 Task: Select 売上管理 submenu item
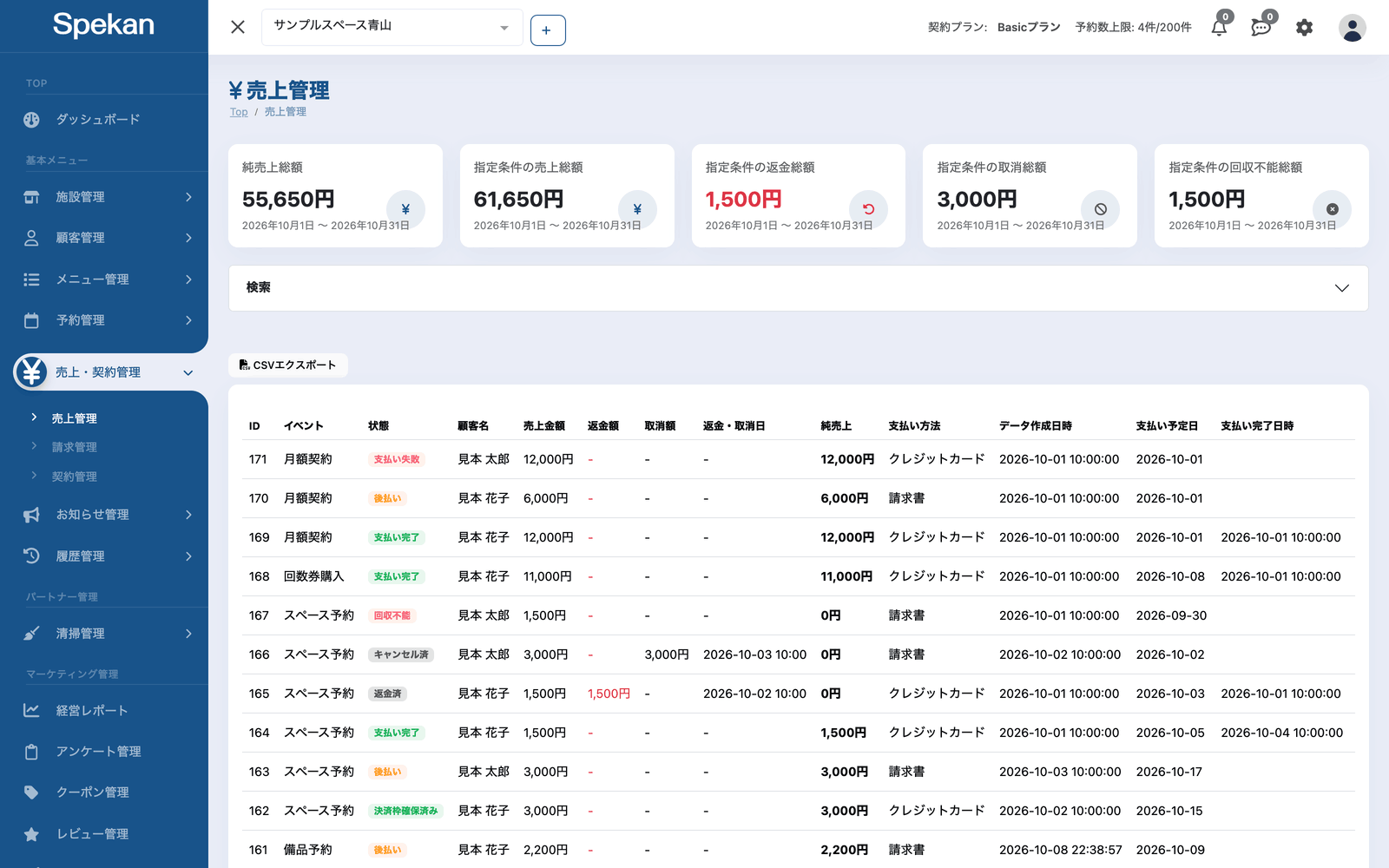coord(74,418)
